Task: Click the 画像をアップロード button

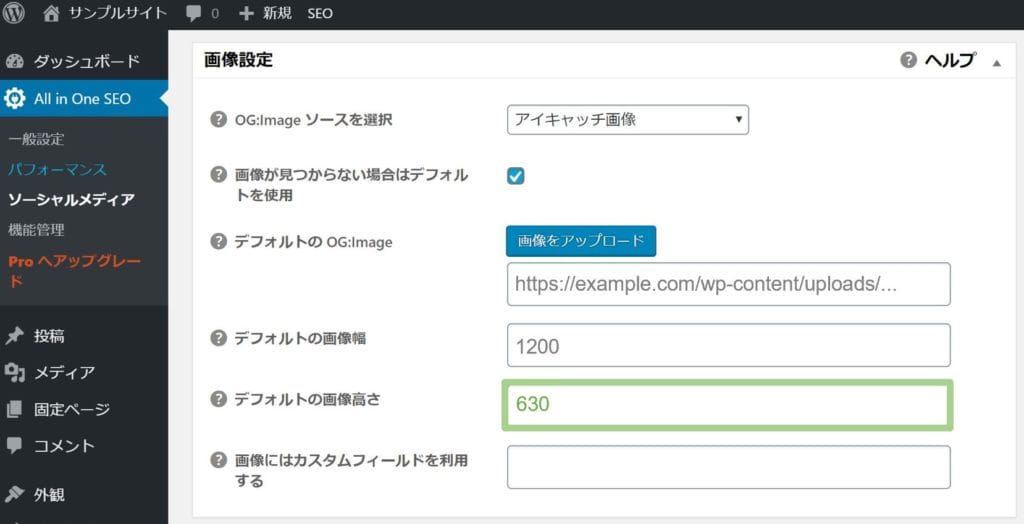Action: tap(581, 241)
